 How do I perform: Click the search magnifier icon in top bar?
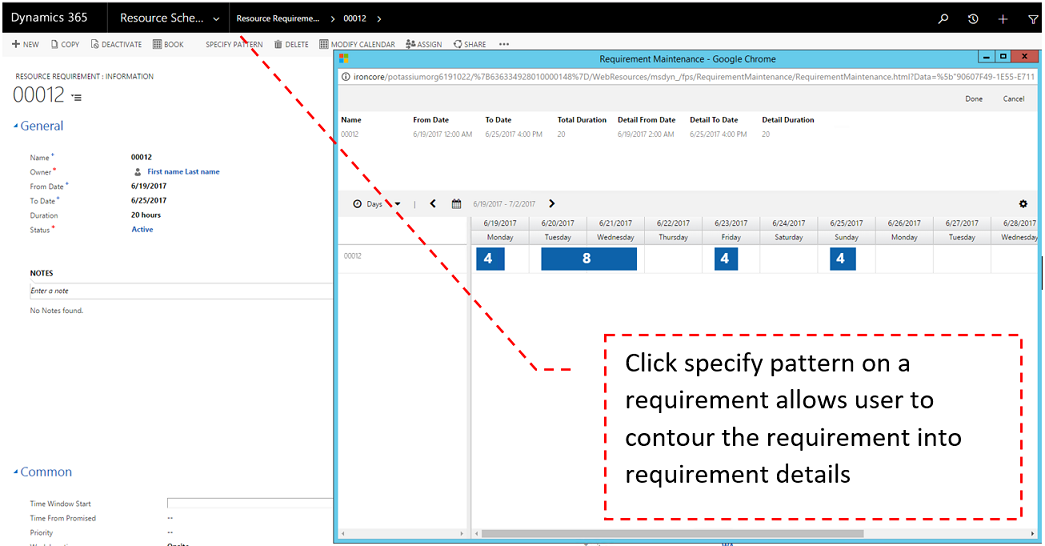coord(942,19)
